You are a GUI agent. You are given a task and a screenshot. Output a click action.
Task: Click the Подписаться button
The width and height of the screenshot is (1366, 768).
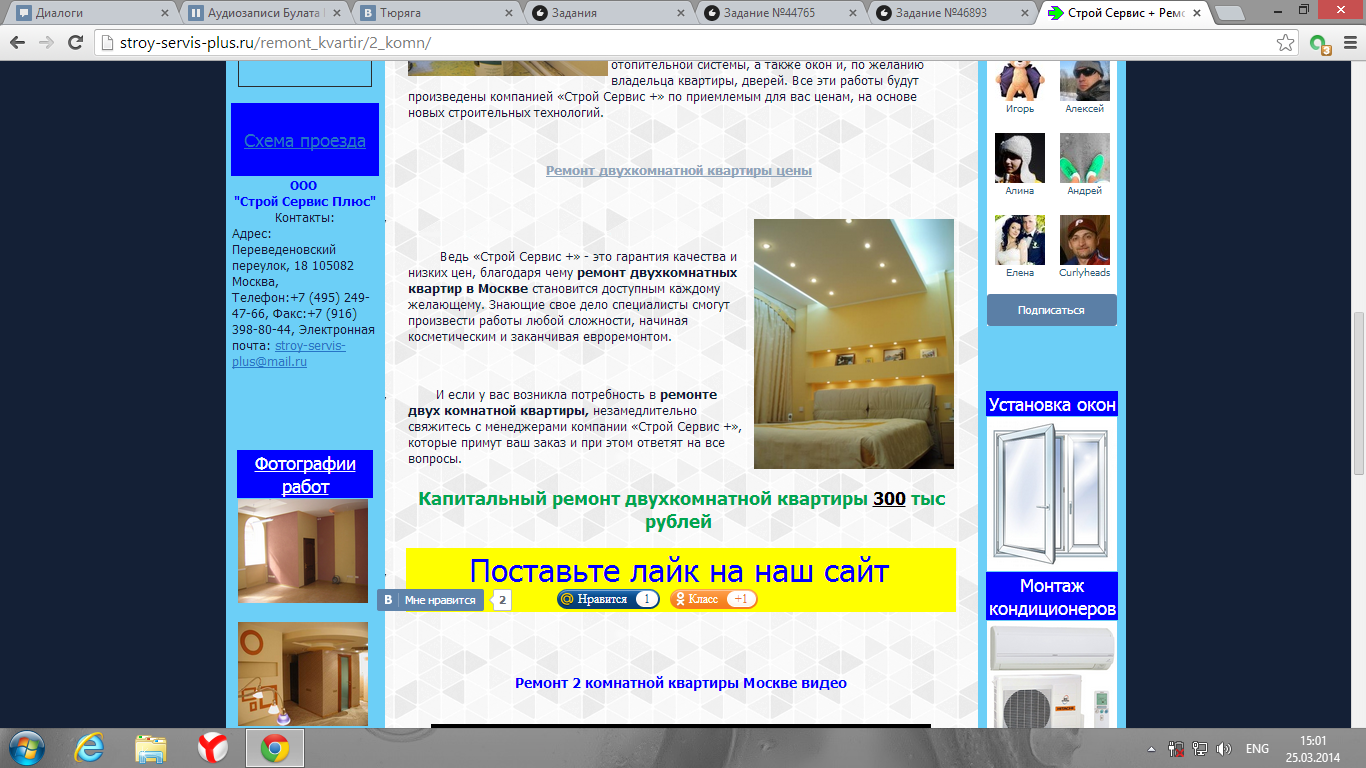[x=1051, y=310]
